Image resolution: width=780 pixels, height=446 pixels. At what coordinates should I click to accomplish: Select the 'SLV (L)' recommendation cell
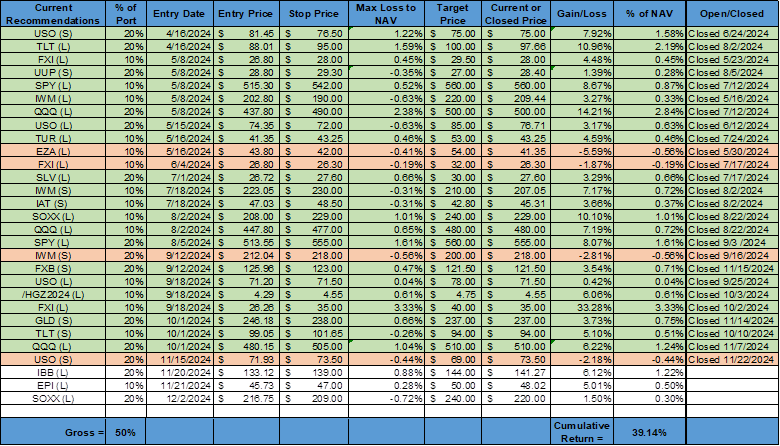53,178
